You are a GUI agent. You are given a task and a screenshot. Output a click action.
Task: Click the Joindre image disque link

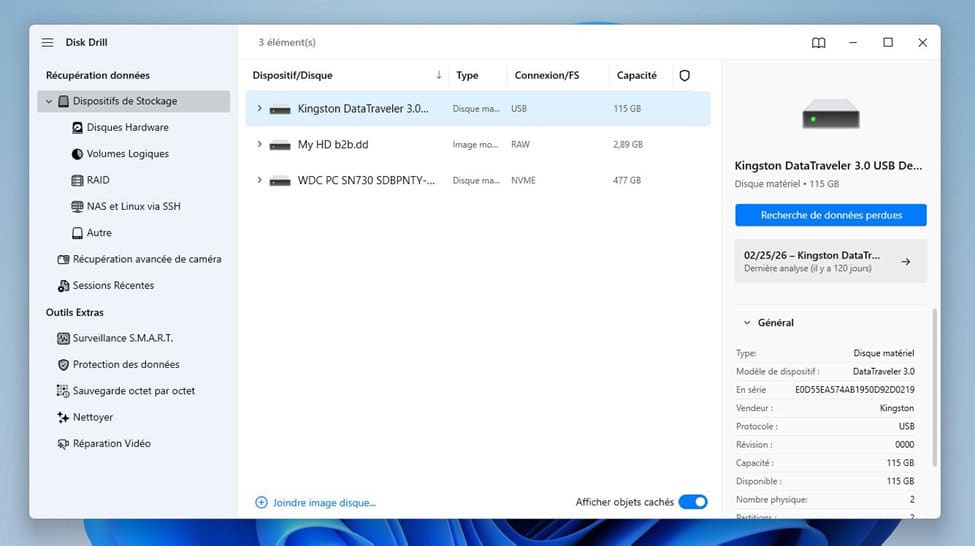click(x=315, y=502)
